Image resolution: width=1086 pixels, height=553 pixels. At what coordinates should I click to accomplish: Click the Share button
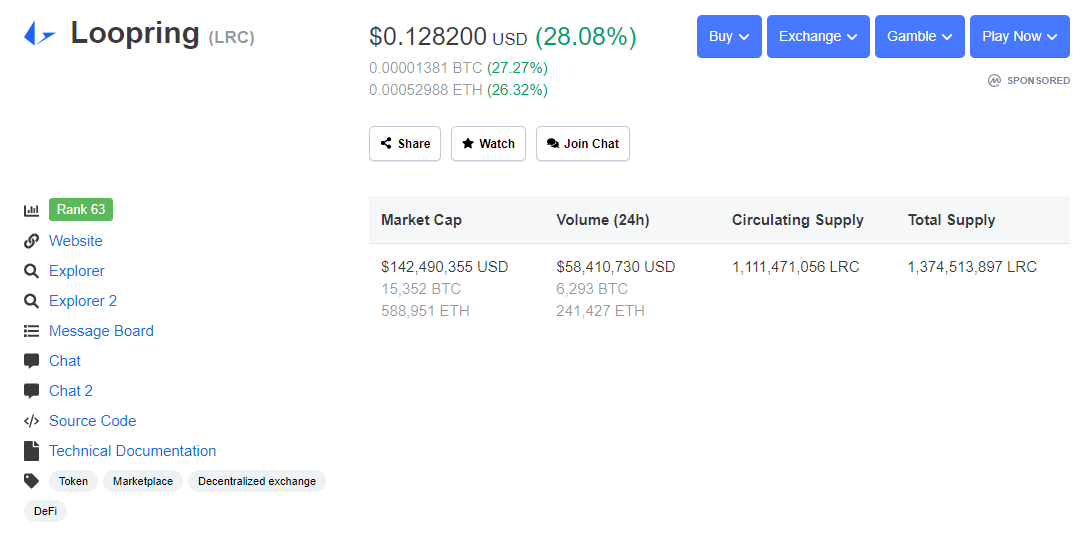(405, 143)
